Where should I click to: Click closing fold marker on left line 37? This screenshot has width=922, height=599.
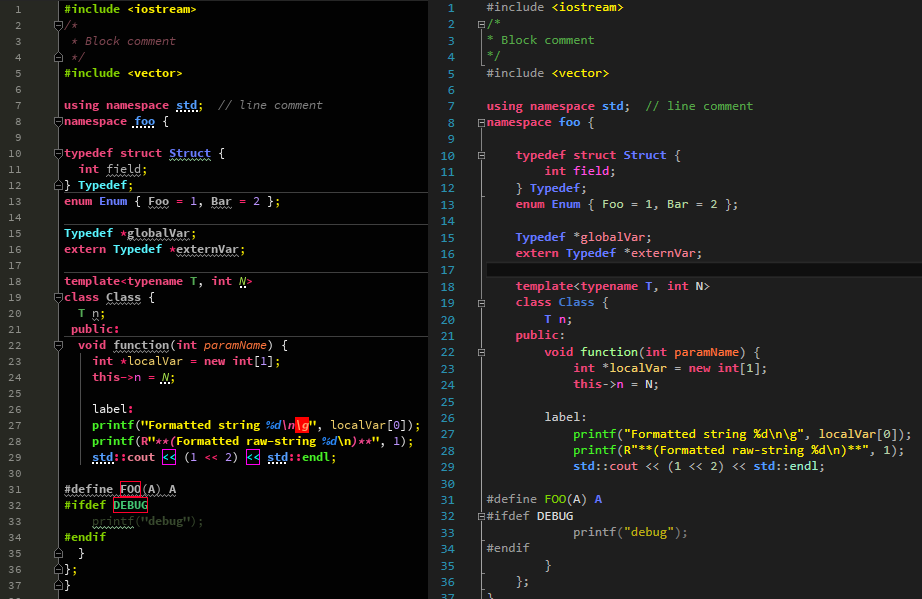58,585
